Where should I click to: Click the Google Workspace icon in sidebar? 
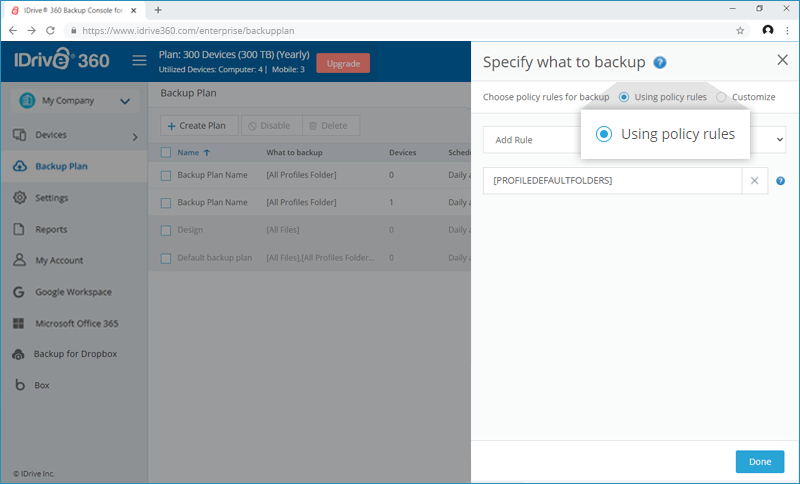tap(19, 292)
